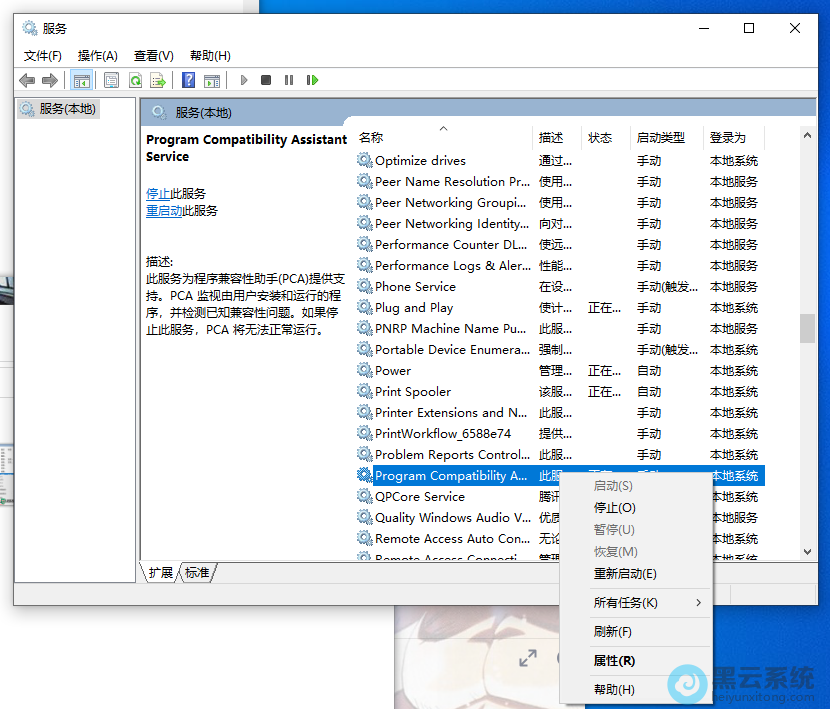Open the Properties toolbar icon
This screenshot has height=709, width=830.
[111, 80]
